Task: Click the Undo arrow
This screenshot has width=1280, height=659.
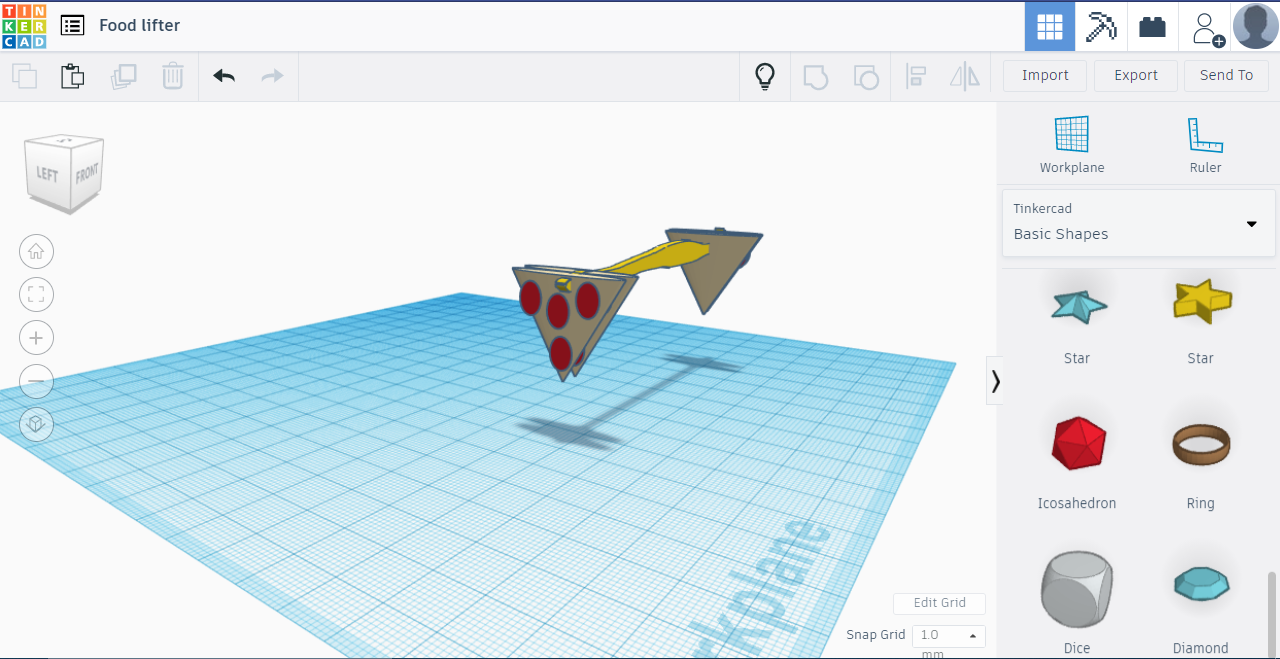Action: (x=223, y=75)
